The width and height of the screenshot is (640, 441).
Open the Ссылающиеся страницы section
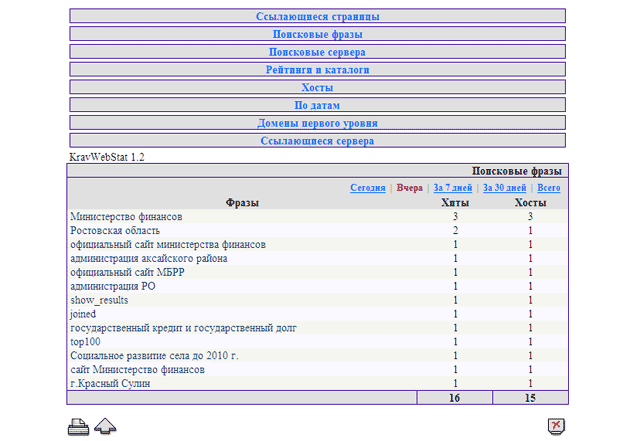point(318,16)
